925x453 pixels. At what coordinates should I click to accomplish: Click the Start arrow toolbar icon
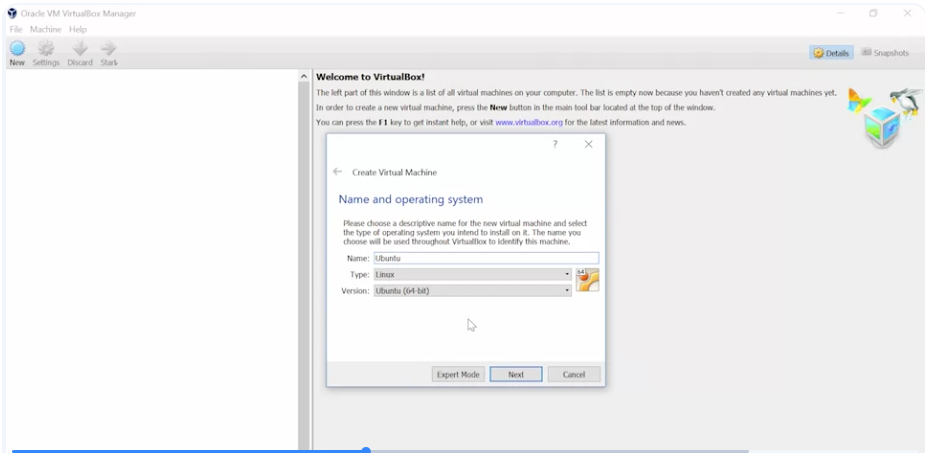pos(109,48)
